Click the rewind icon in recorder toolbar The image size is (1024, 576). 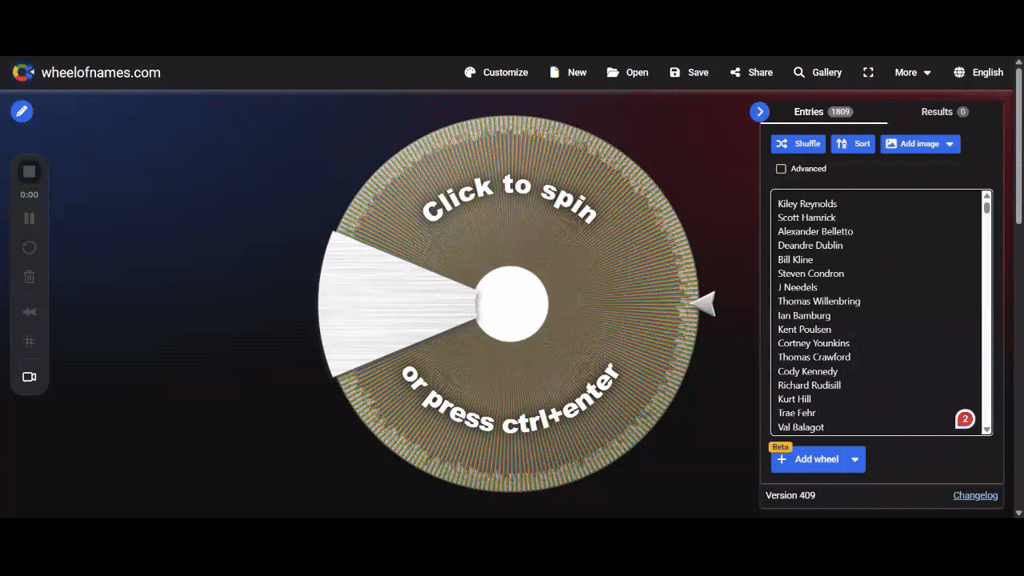click(x=29, y=312)
